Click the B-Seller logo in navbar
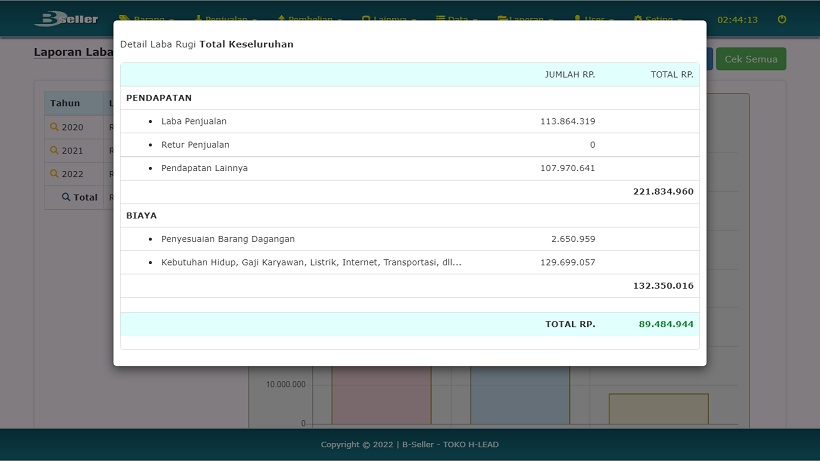Screen dimensions: 820x461 (x=66, y=19)
